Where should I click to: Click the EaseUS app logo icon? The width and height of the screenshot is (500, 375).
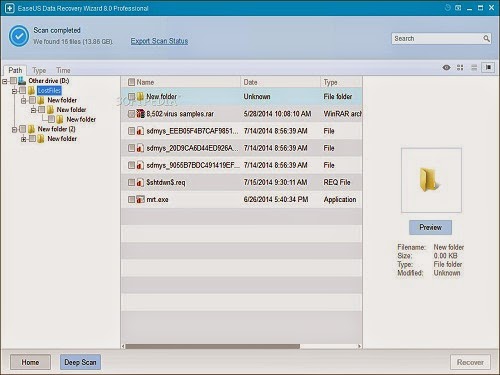point(9,8)
